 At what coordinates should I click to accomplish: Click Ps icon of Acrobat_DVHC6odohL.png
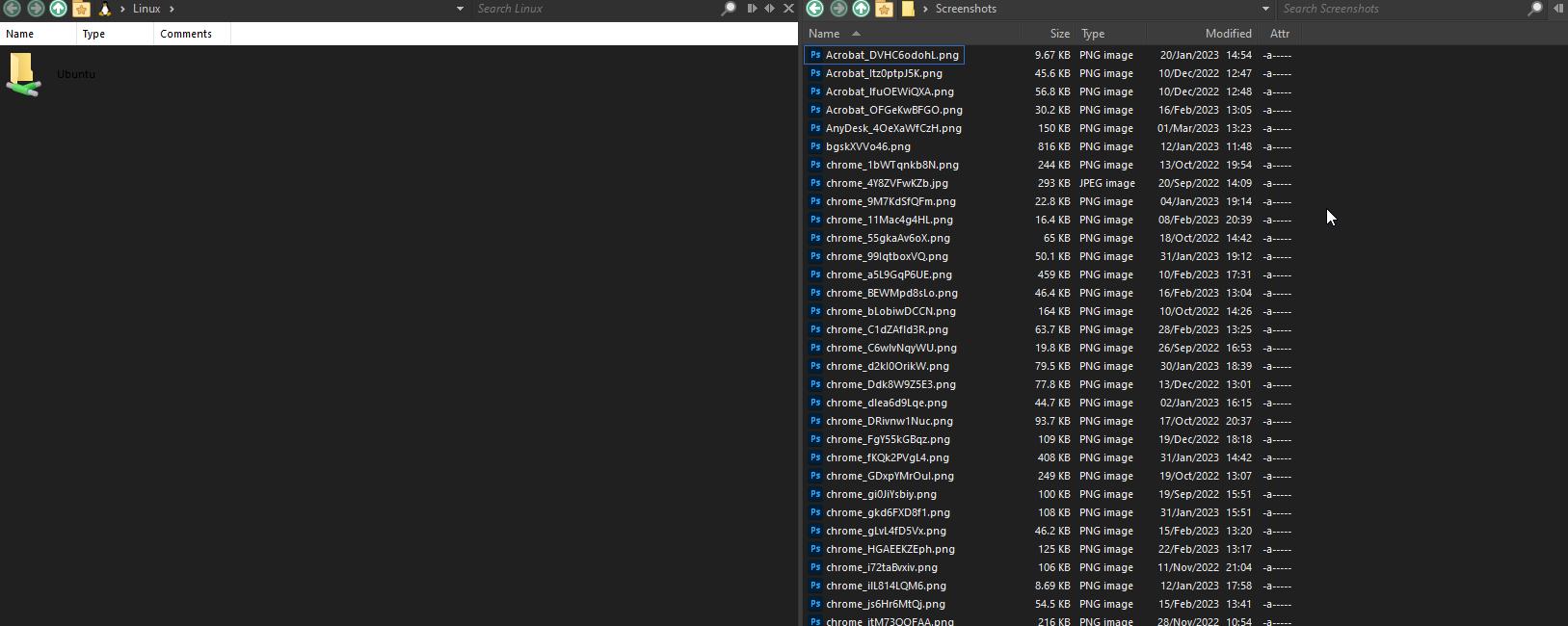pyautogui.click(x=815, y=55)
